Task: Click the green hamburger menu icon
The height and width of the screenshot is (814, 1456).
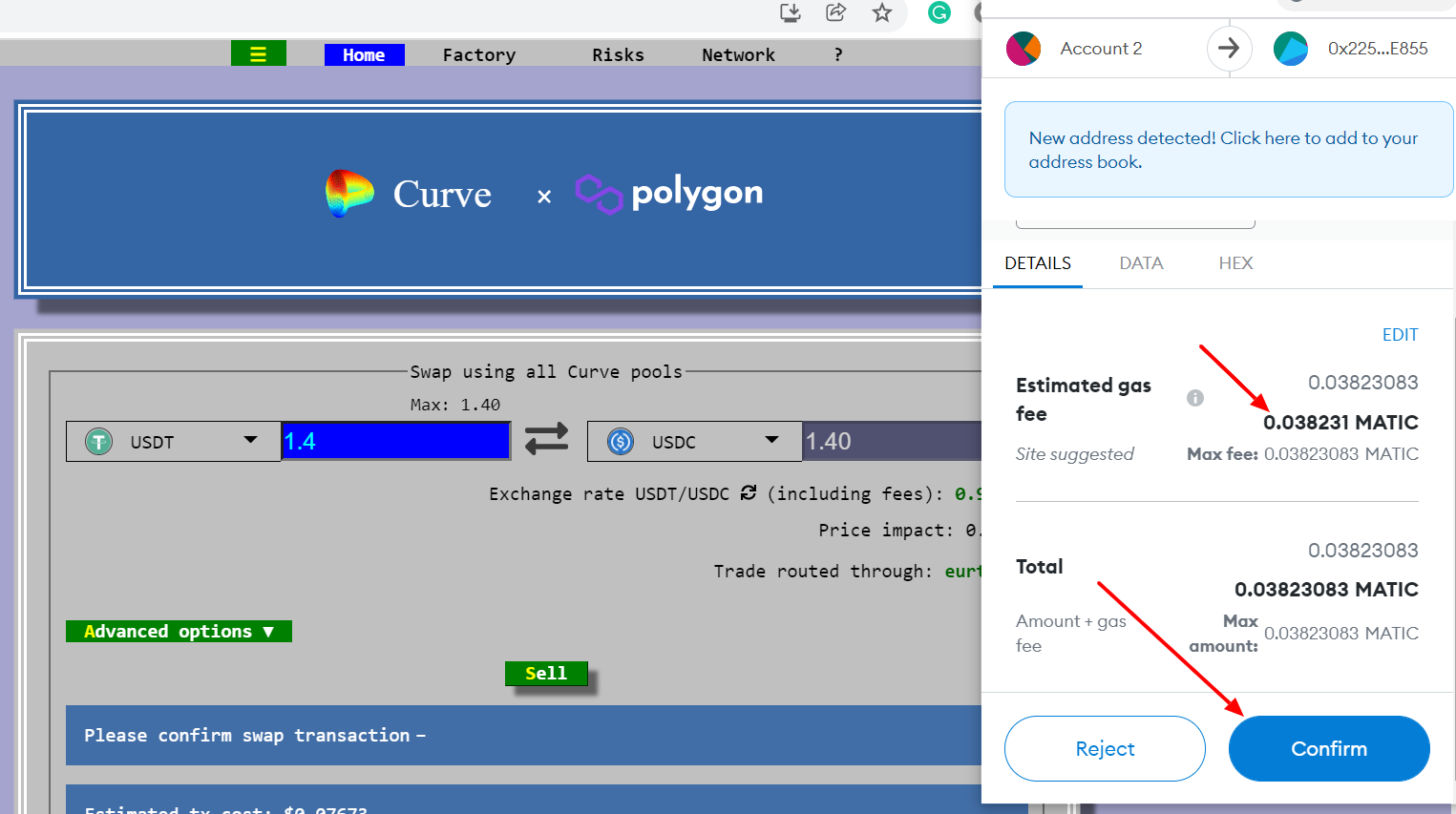Action: pyautogui.click(x=258, y=53)
